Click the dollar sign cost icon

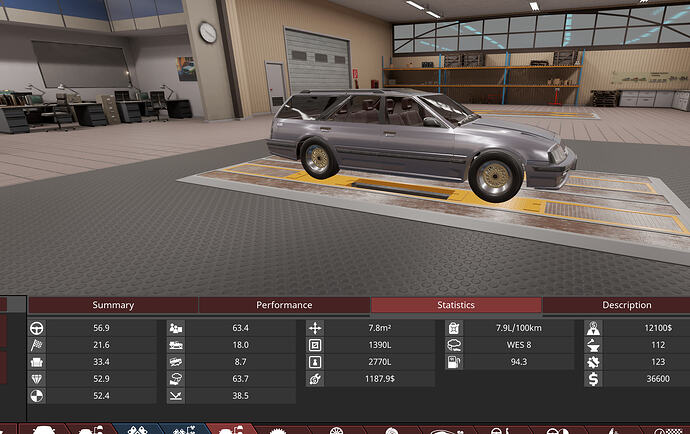pos(593,379)
